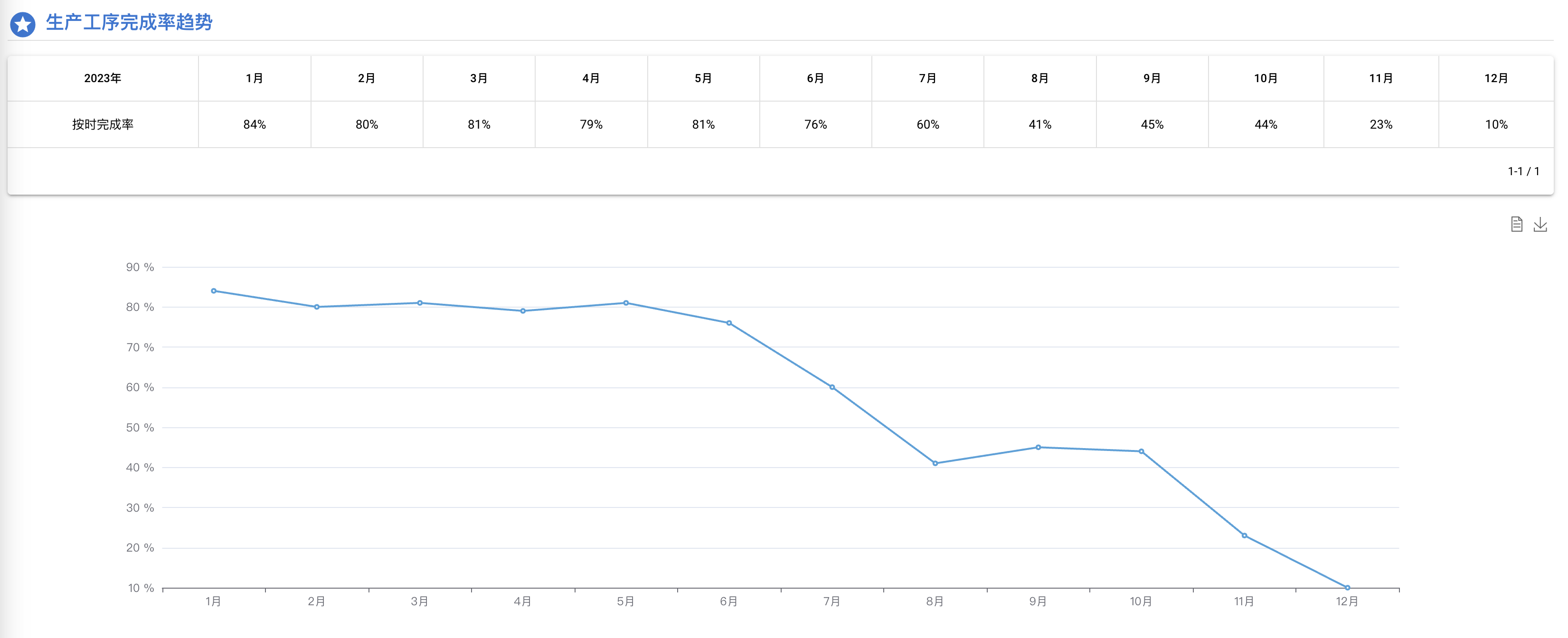This screenshot has width=1568, height=638.
Task: Select the 6月 data point on the line
Action: pos(728,323)
